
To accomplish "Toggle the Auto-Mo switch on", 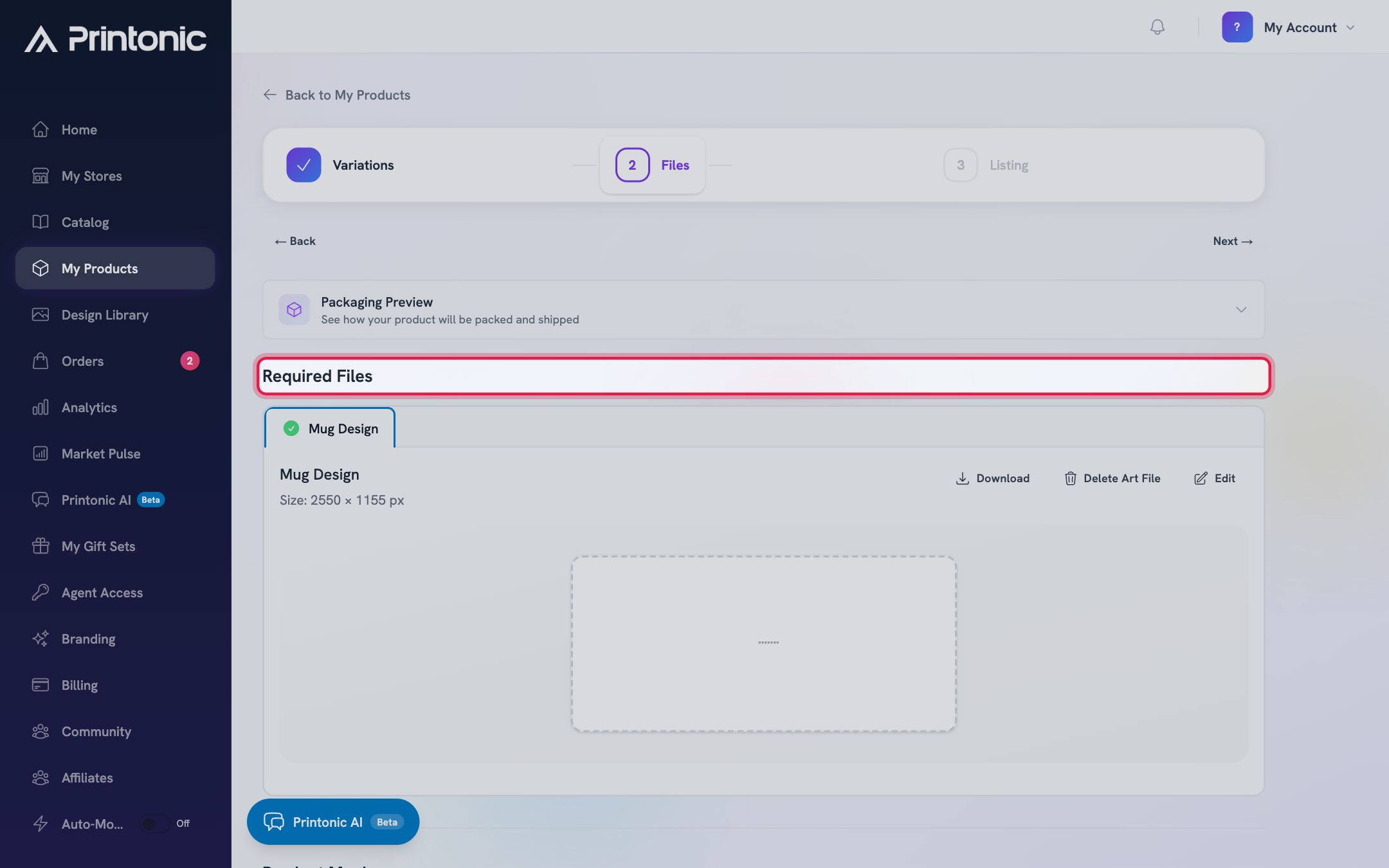I will pyautogui.click(x=155, y=824).
